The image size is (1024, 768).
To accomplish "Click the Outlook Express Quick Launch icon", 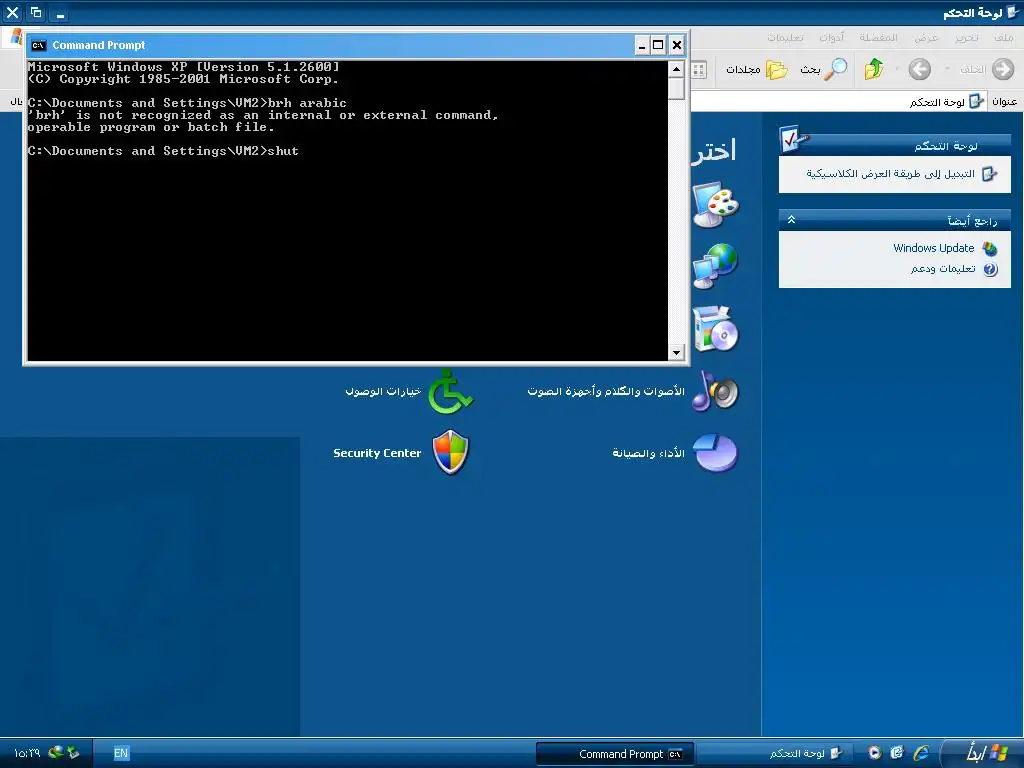I will pos(897,753).
